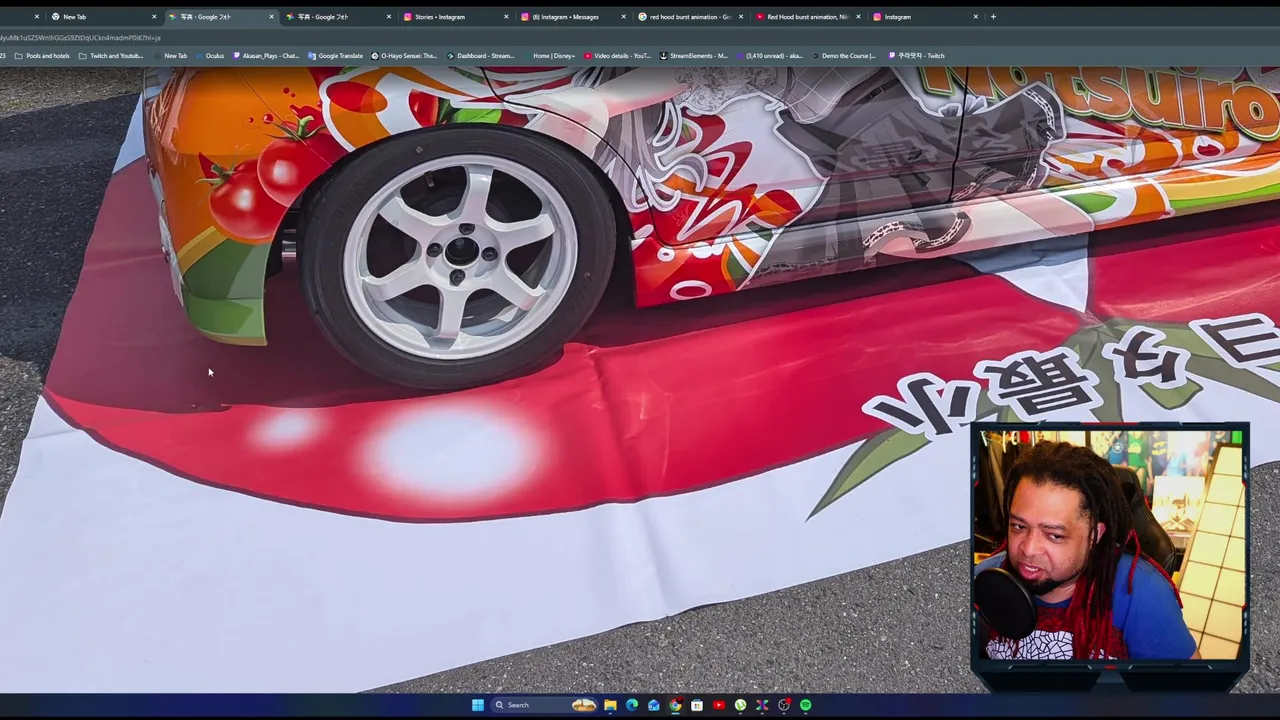Switch to the Red Hood burst animation YouTube tab
This screenshot has height=720, width=1280.
(806, 17)
